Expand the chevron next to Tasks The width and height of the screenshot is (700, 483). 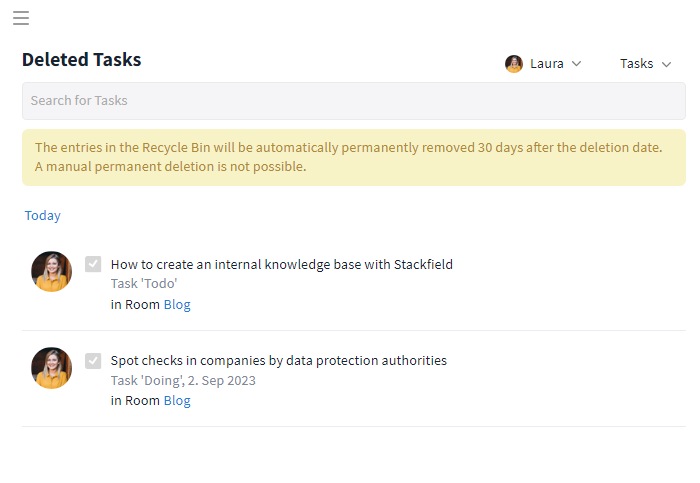pyautogui.click(x=666, y=64)
